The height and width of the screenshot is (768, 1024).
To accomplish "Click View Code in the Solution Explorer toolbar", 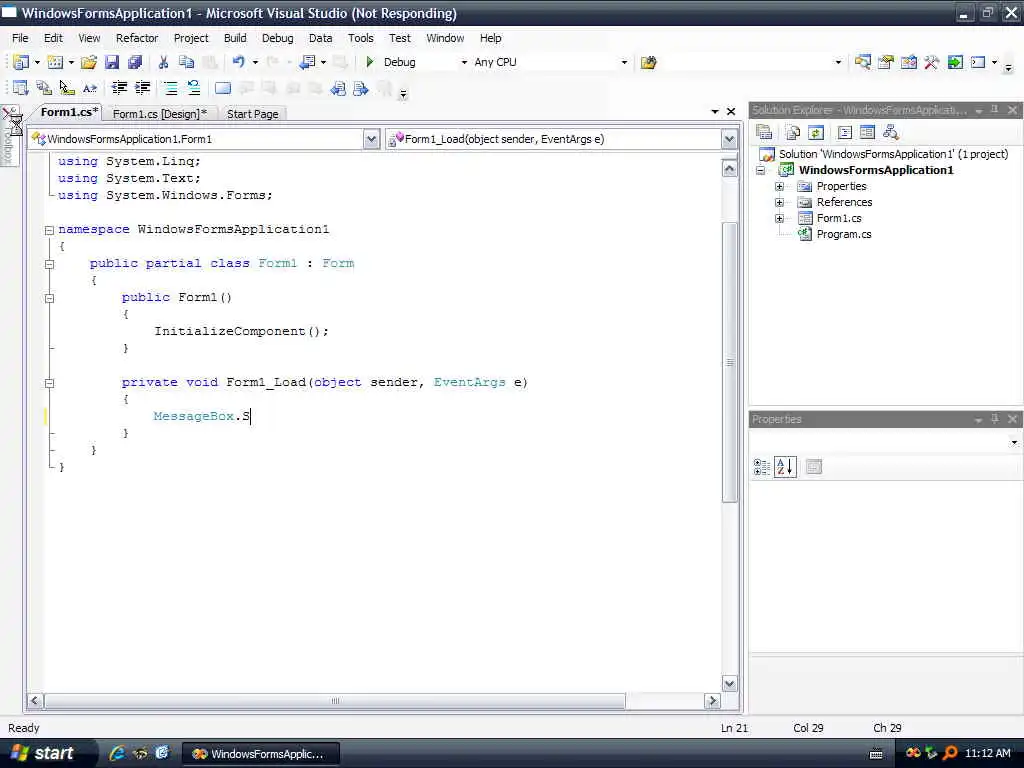I will click(844, 133).
